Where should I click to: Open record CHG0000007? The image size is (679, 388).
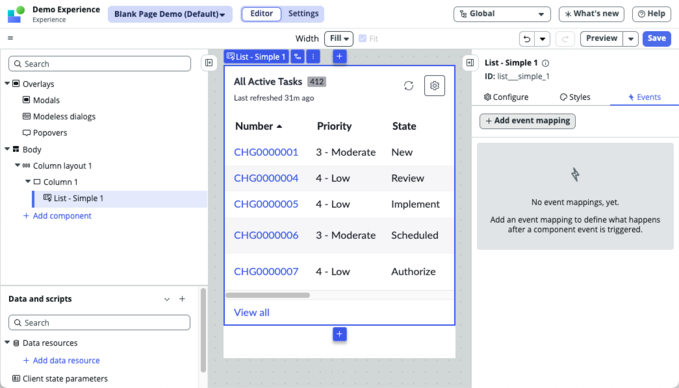pos(266,272)
